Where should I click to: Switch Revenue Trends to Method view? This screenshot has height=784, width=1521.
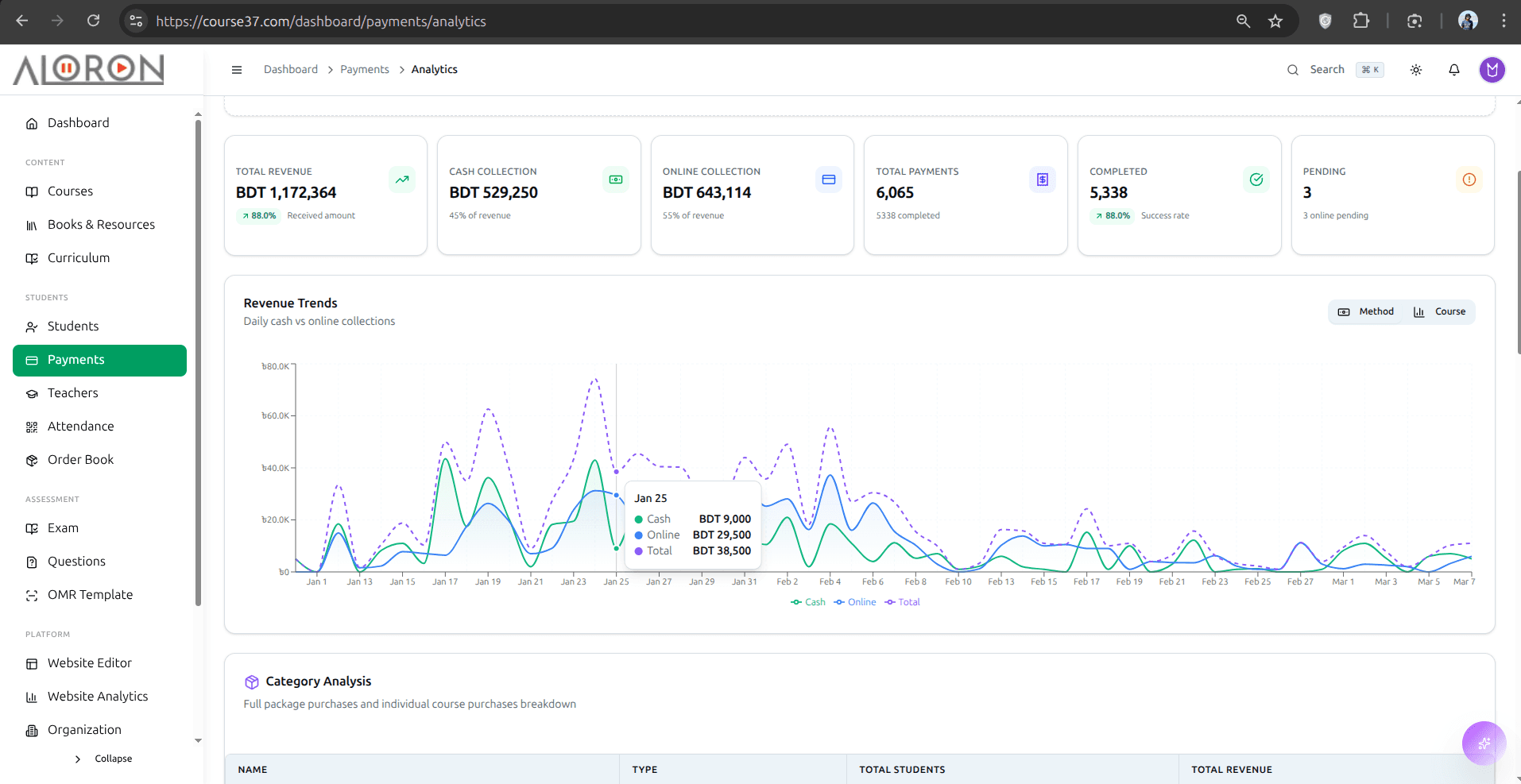(1366, 312)
